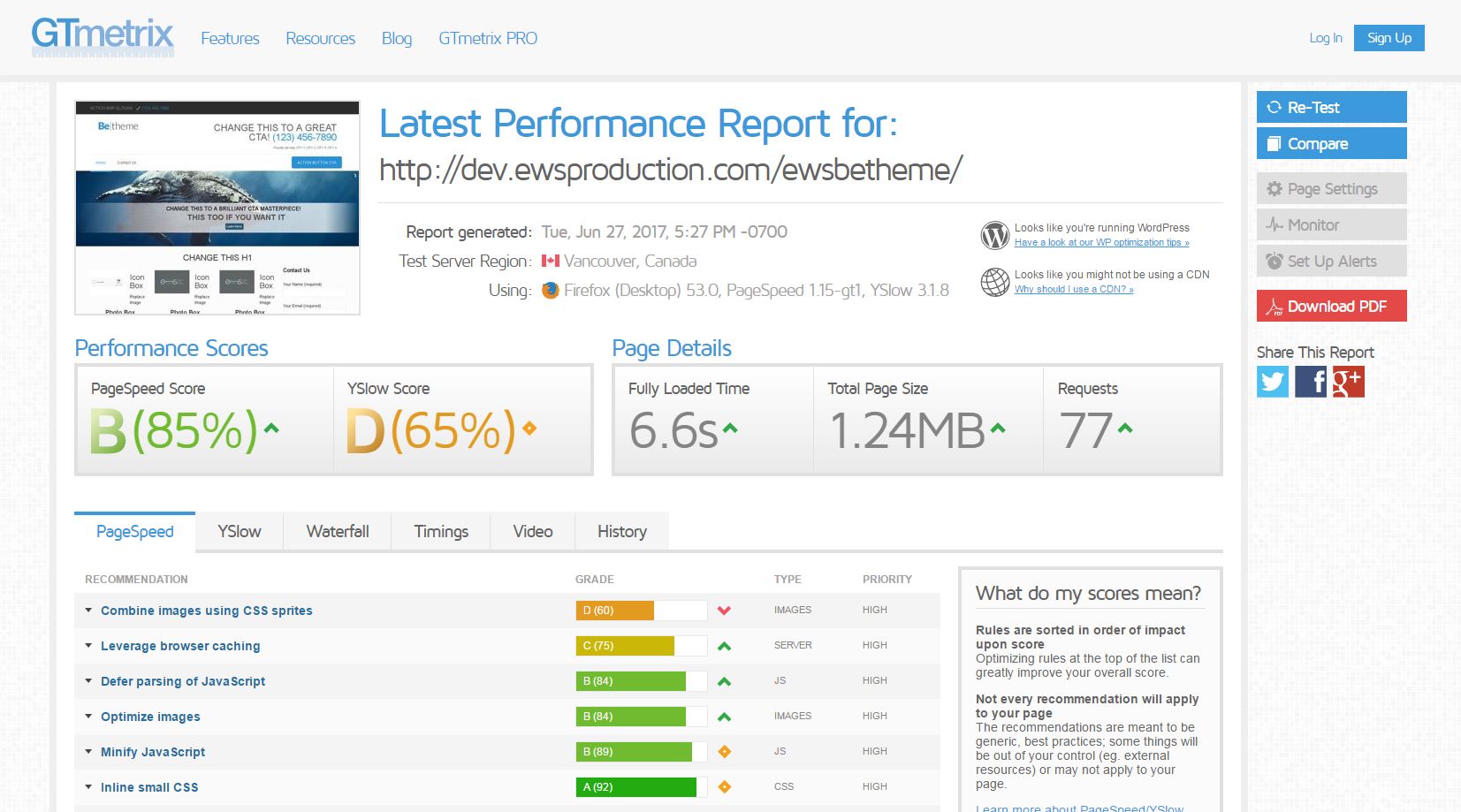
Task: Click the RECOMMENDATION column header
Action: coord(136,580)
